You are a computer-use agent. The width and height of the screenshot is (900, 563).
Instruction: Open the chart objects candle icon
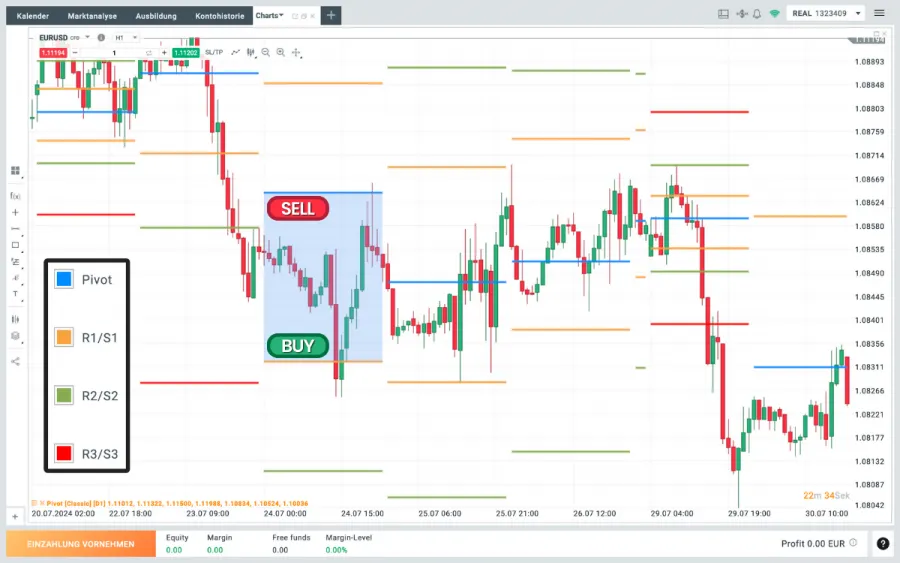click(x=15, y=319)
